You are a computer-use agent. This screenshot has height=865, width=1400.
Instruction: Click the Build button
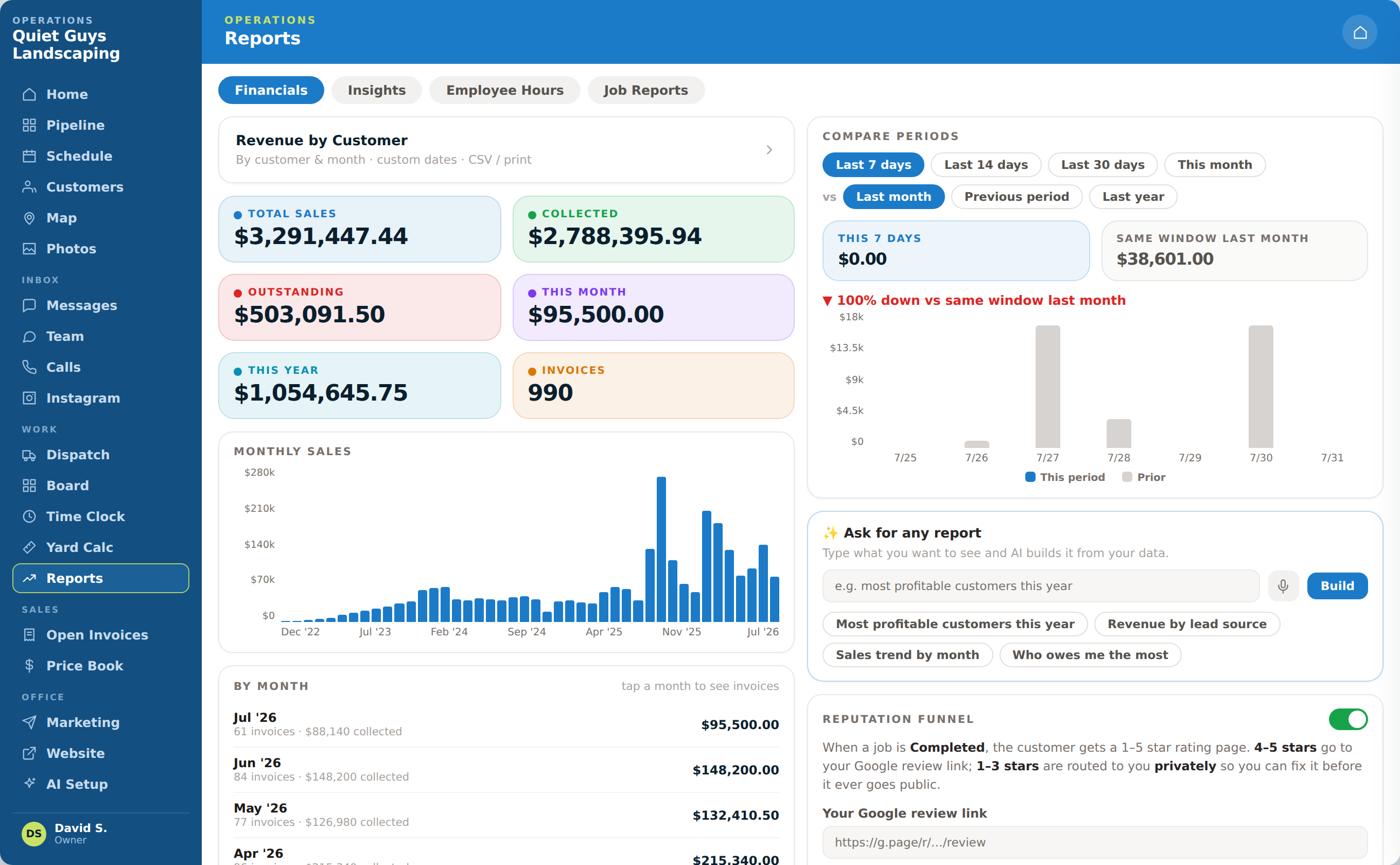1337,586
